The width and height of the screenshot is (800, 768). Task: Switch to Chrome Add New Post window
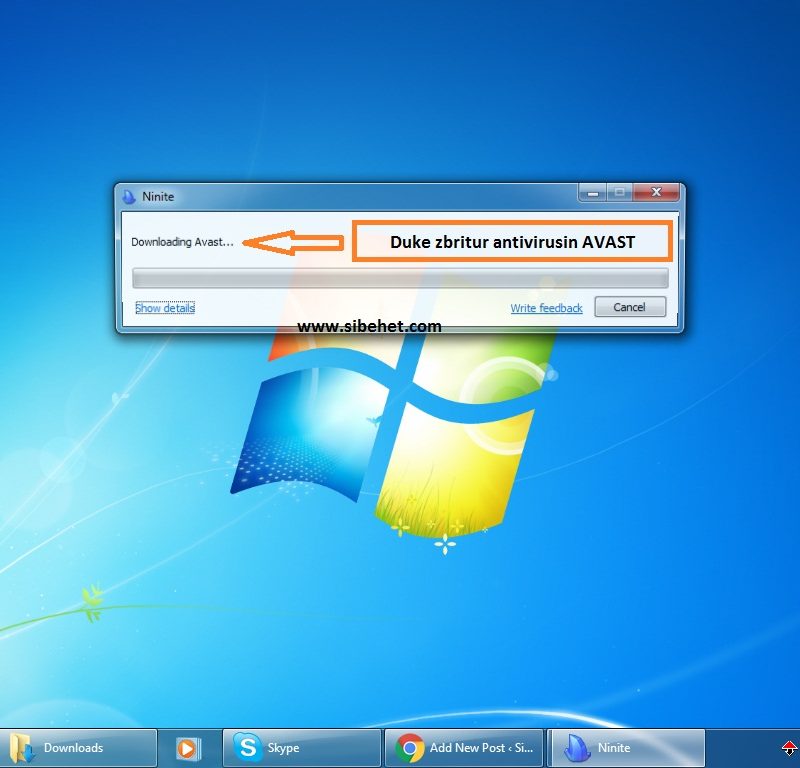464,748
